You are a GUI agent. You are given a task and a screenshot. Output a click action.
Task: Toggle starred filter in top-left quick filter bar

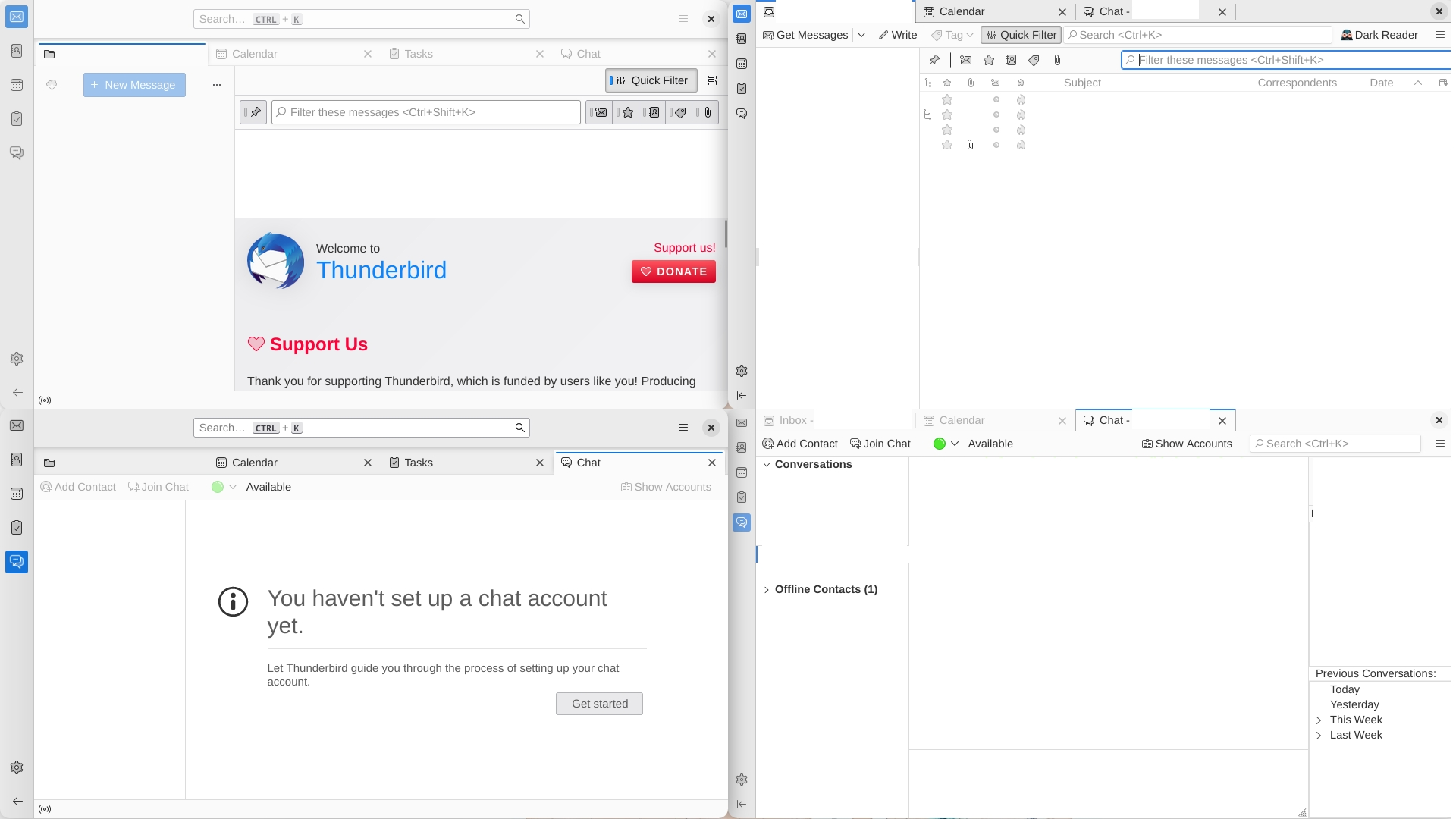(x=626, y=112)
